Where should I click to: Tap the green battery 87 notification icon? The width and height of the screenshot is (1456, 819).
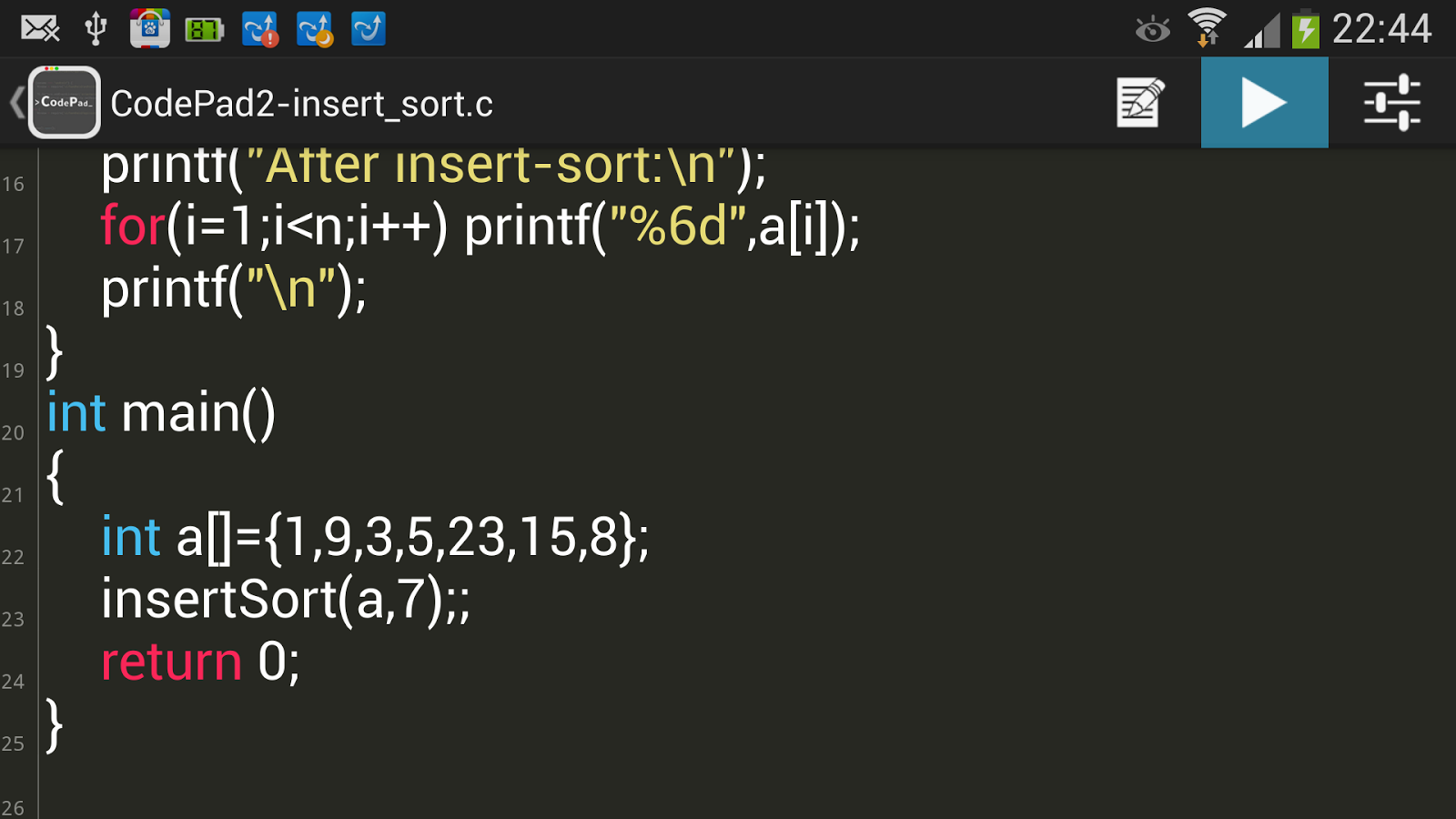(x=205, y=30)
